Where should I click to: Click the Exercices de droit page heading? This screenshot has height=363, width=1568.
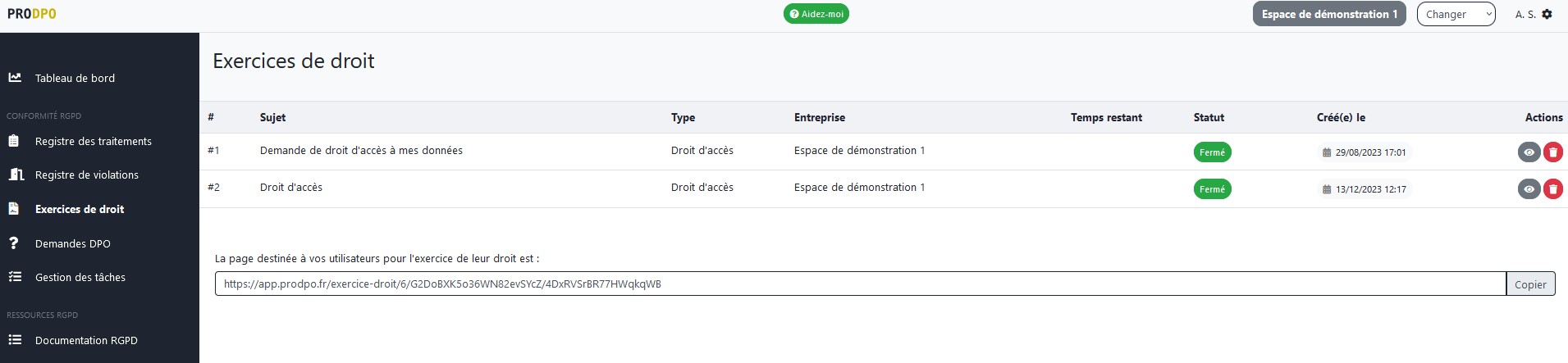click(293, 61)
